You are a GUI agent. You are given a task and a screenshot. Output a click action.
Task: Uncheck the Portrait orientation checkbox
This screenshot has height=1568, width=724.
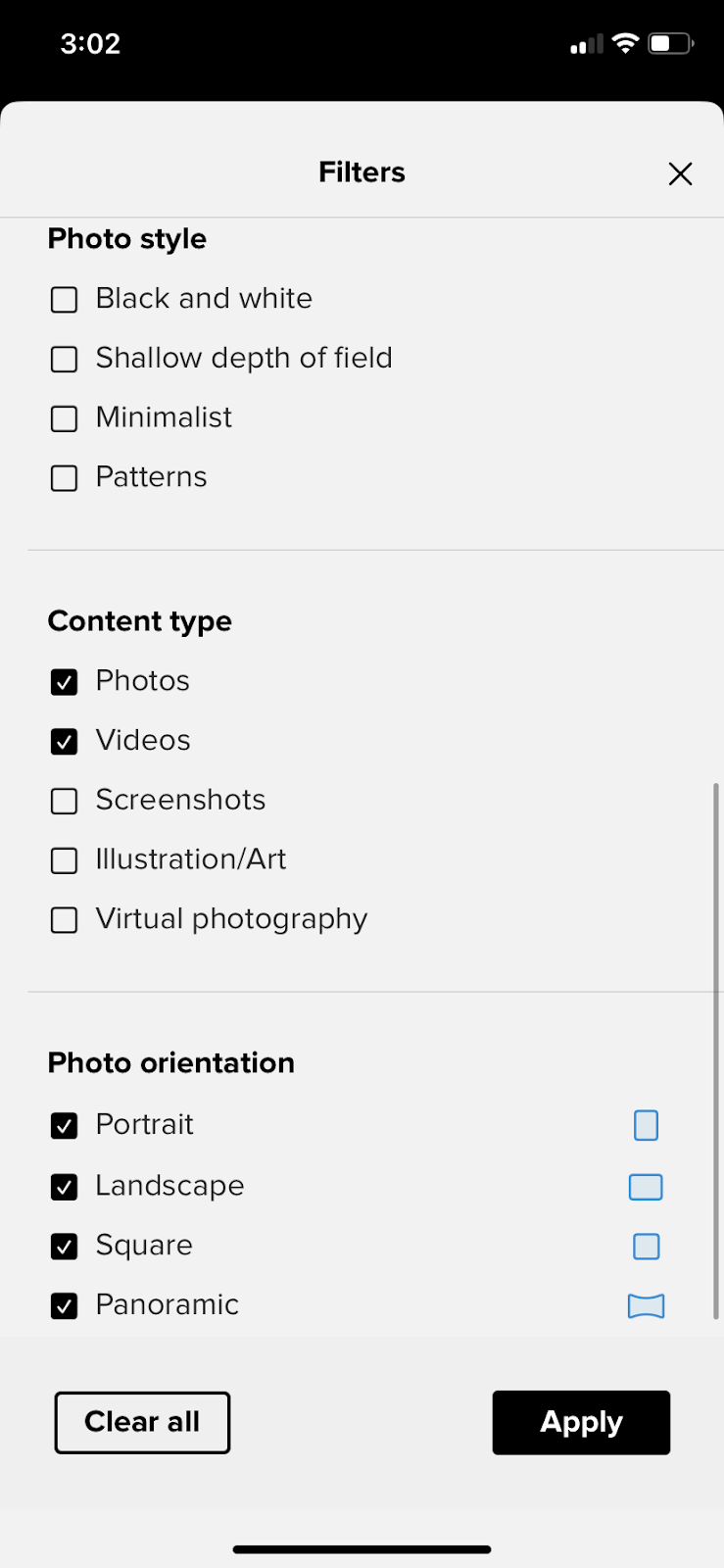pos(64,1126)
